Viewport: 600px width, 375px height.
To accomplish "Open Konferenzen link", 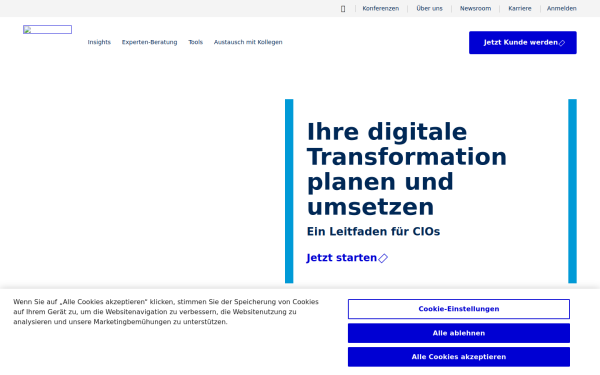I will point(380,8).
